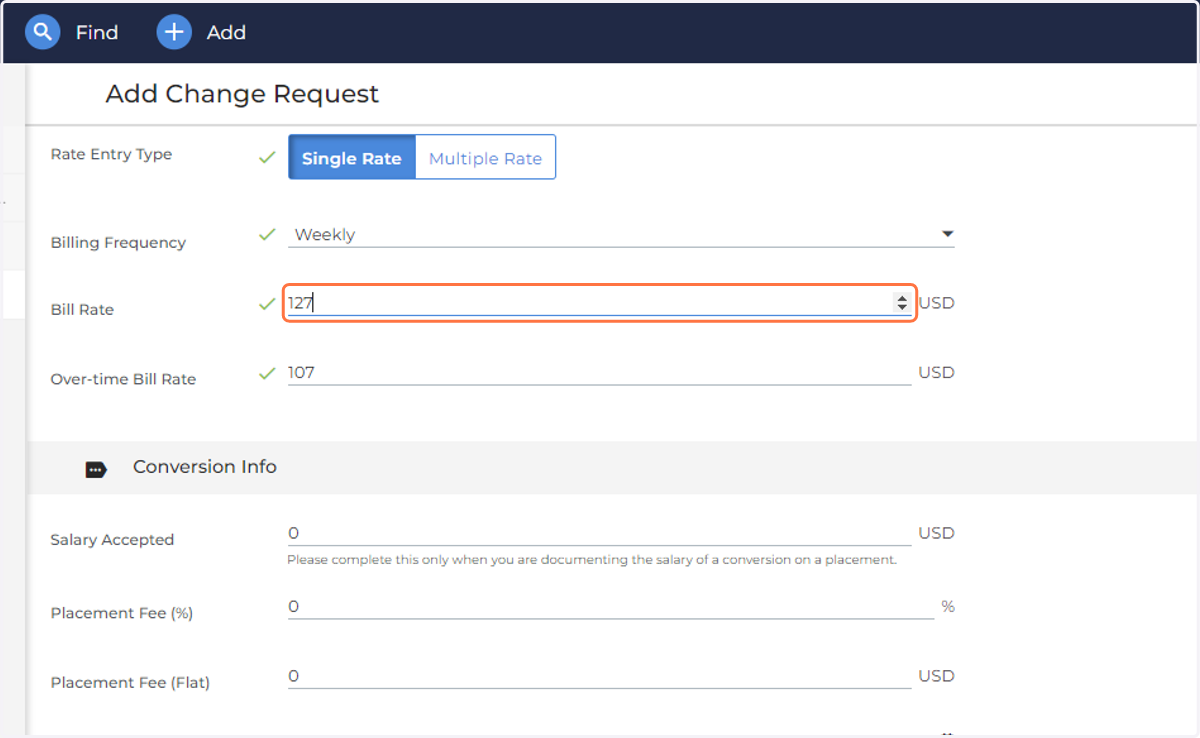Click the Conversion Info tag icon
The image size is (1200, 738).
coord(96,469)
